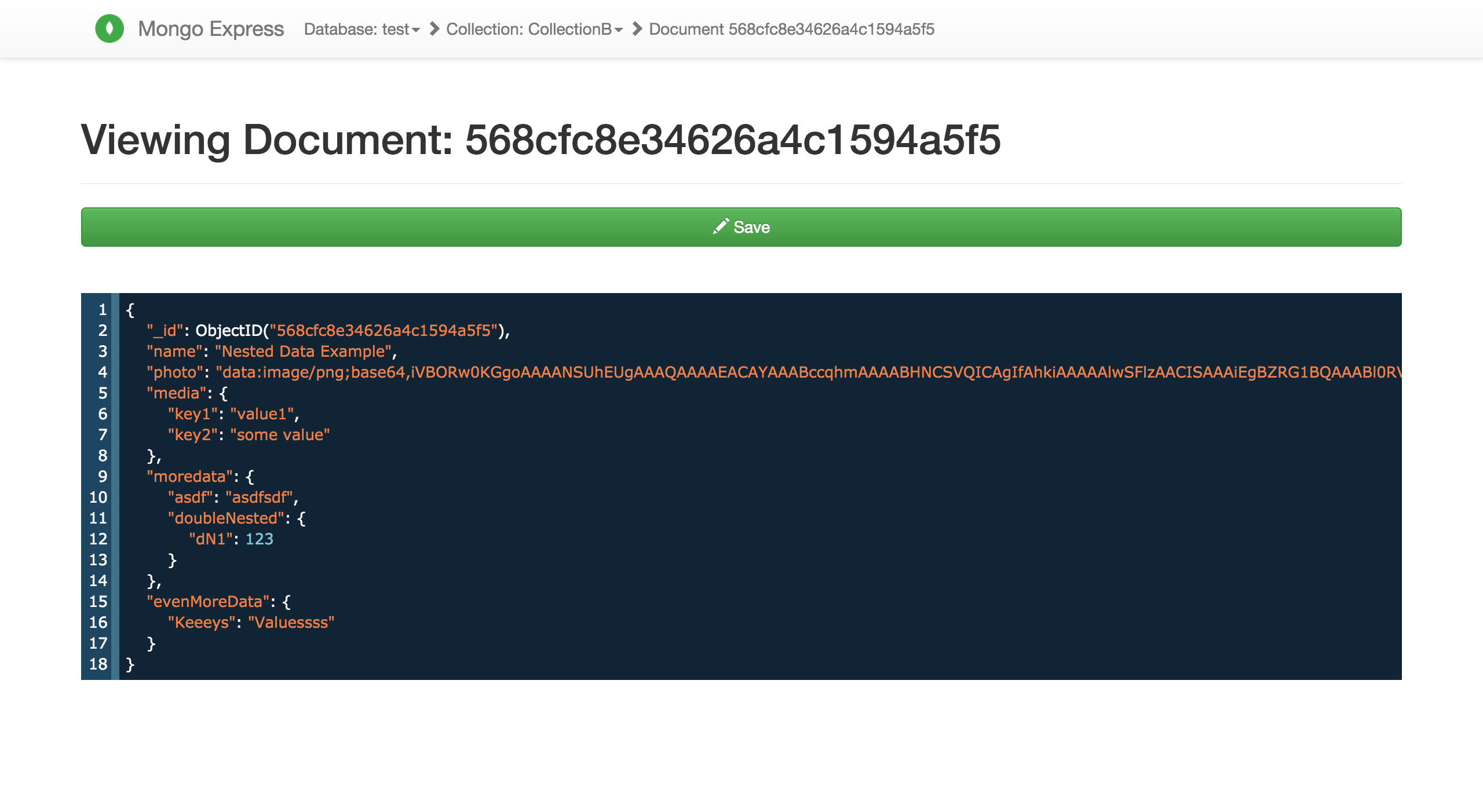Screen dimensions: 1483x812
Task: Click the Mongo Express leaf logo
Action: (x=111, y=28)
